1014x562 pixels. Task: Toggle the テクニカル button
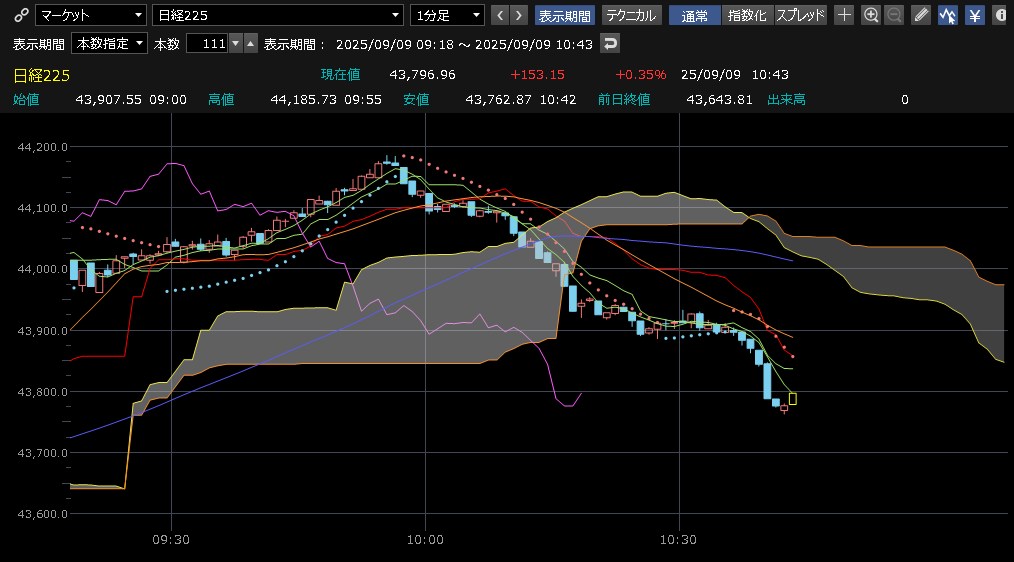click(631, 15)
